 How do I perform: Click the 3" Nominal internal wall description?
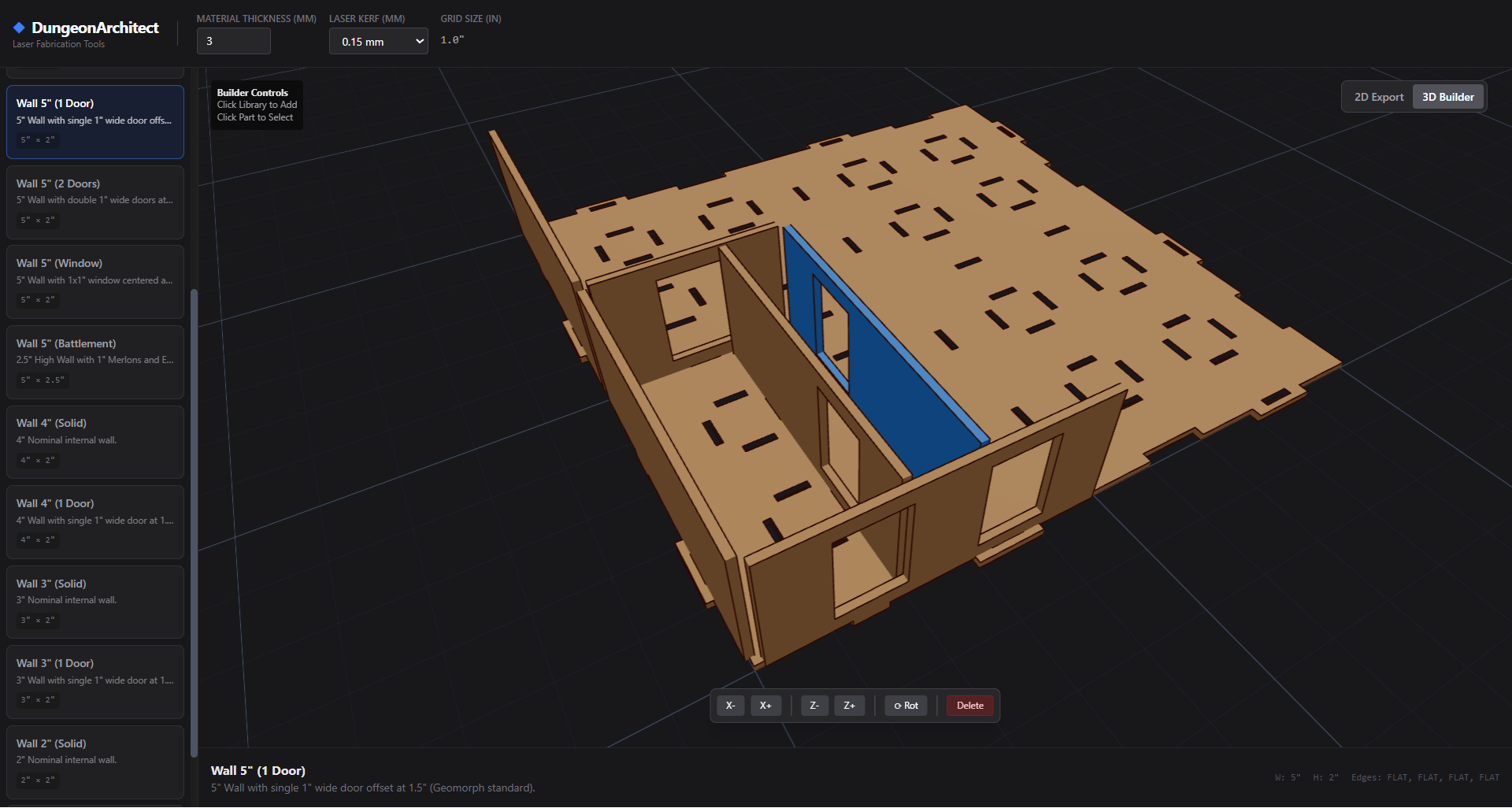66,600
